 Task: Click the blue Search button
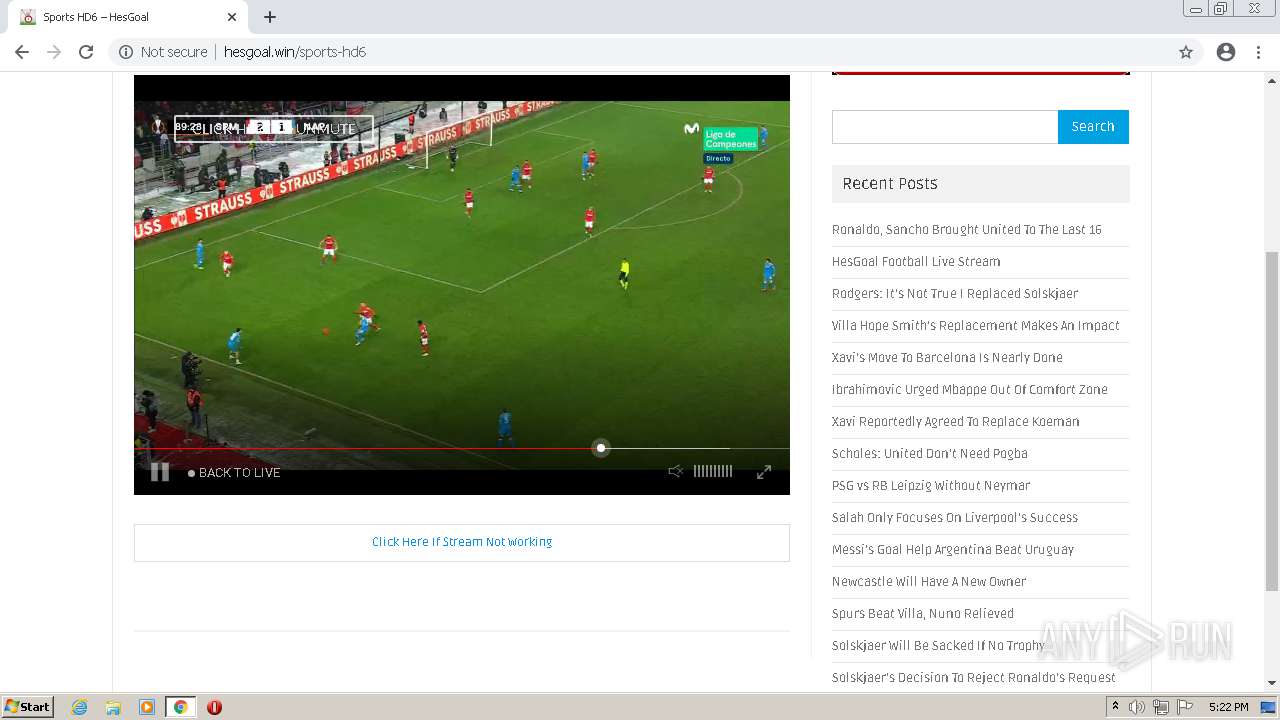point(1093,127)
